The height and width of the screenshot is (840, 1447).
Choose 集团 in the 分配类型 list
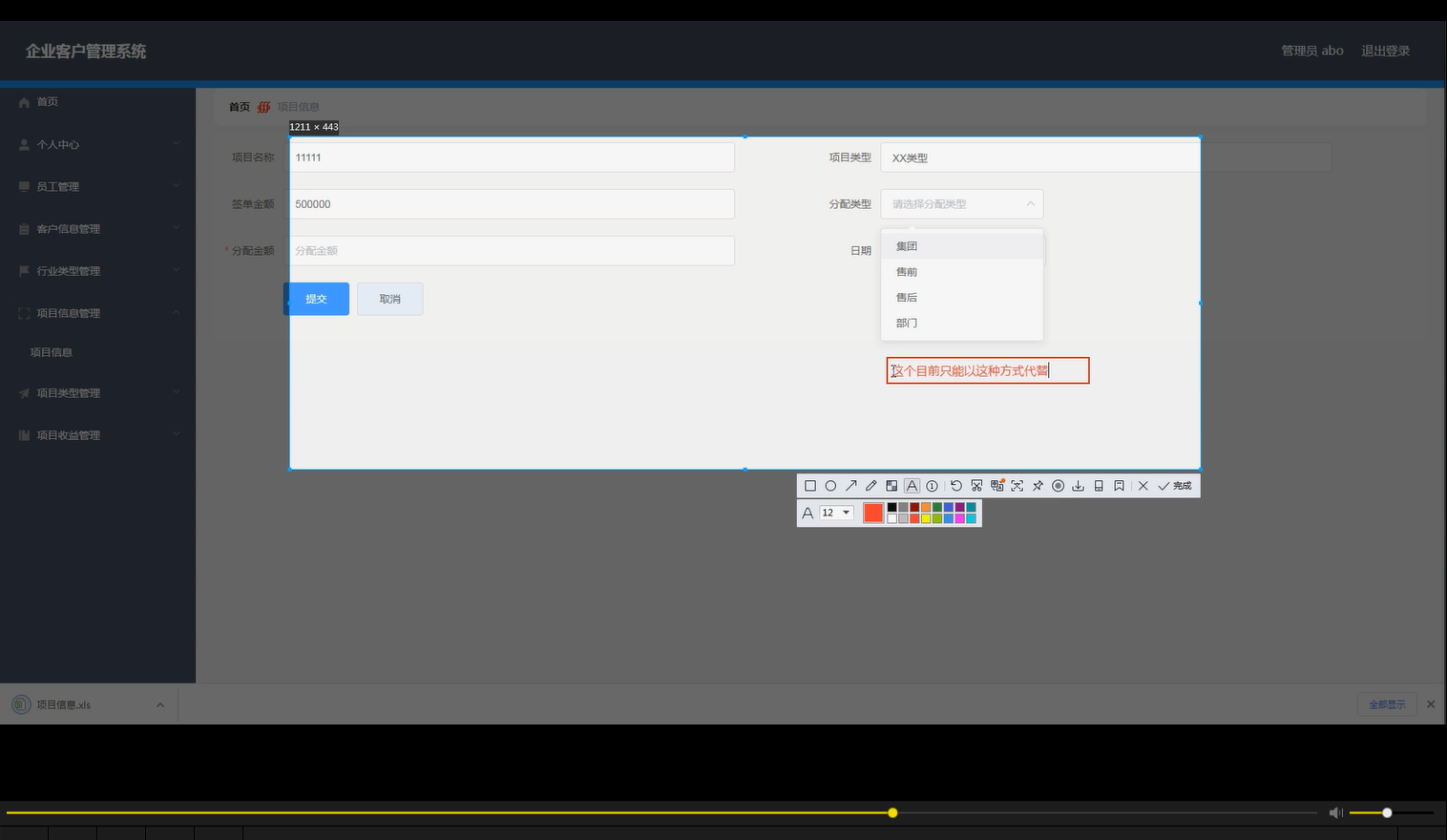962,246
